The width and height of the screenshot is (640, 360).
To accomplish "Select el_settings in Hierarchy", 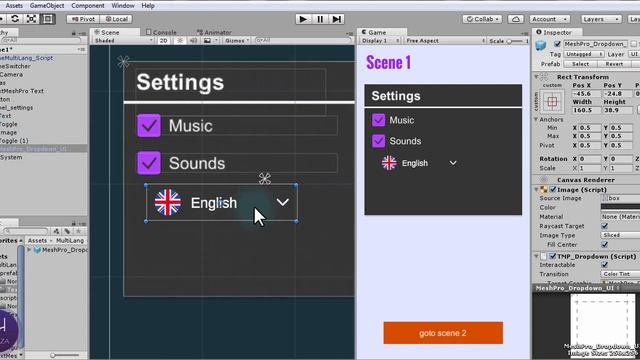I will pyautogui.click(x=17, y=108).
